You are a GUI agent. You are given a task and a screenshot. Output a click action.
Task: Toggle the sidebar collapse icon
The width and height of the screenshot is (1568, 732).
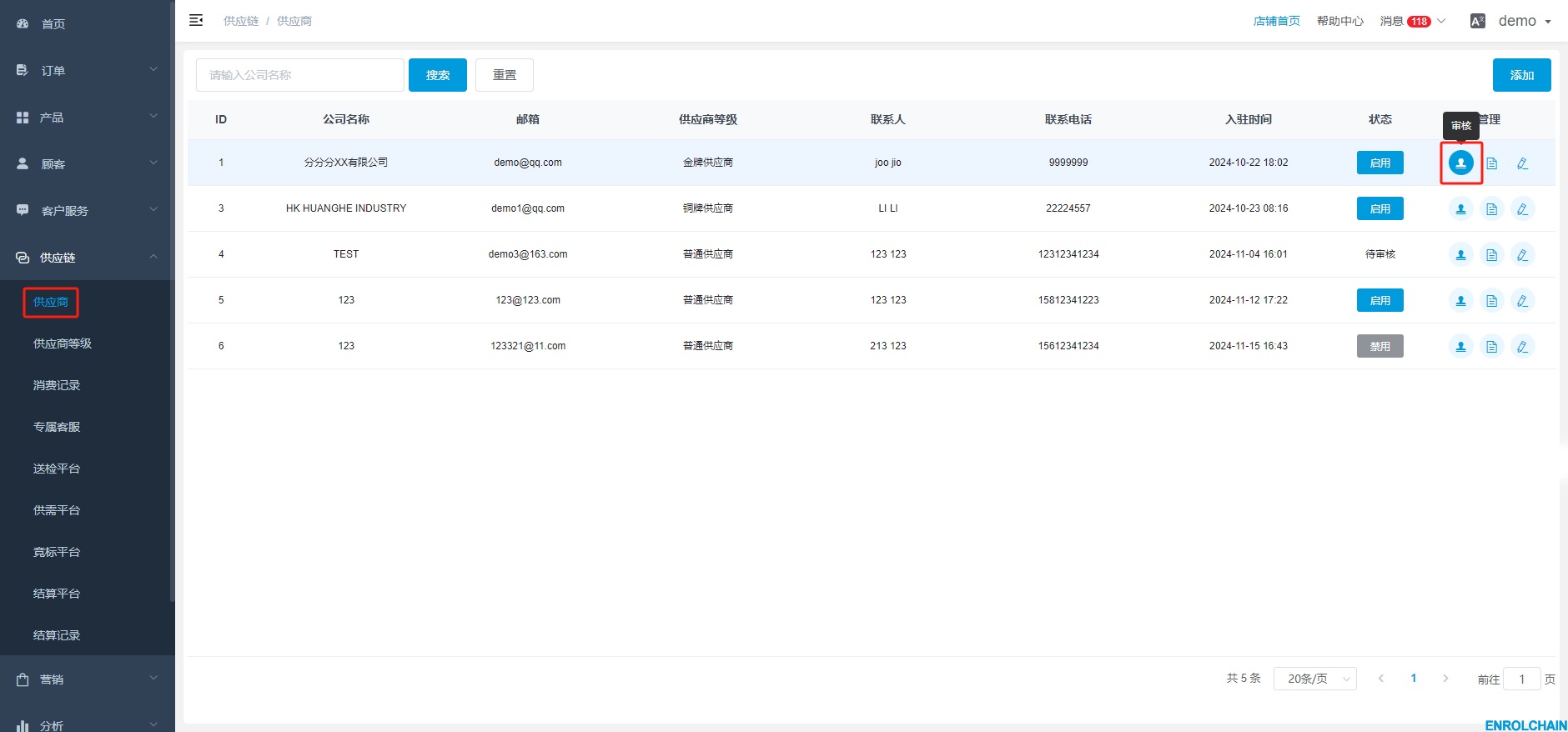point(196,20)
